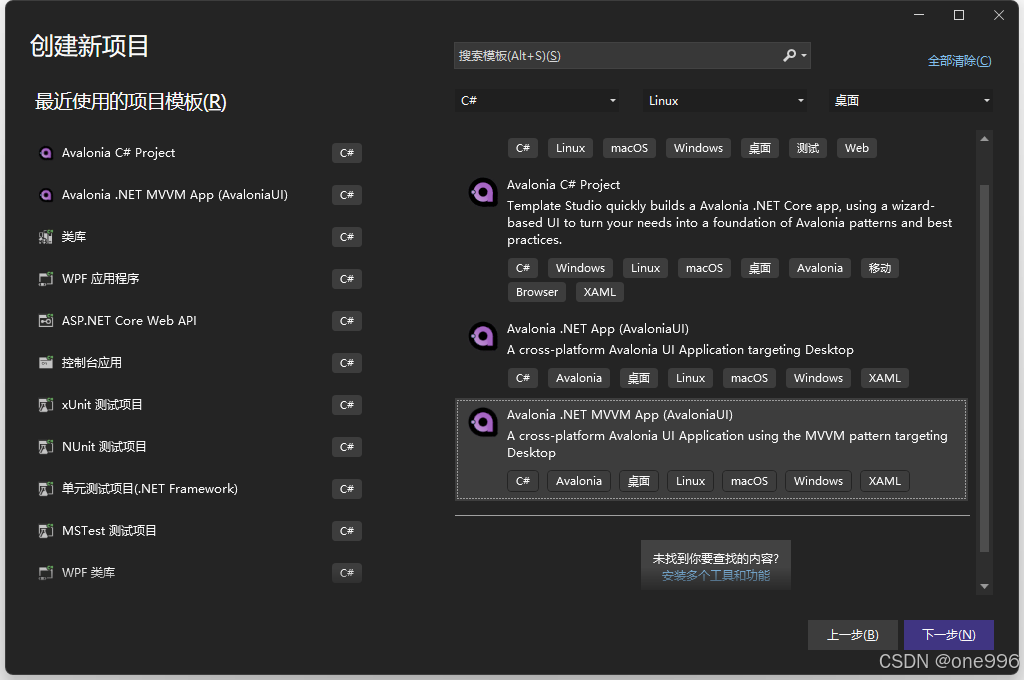Click the ASP.NET Core Web API template icon

coord(46,321)
